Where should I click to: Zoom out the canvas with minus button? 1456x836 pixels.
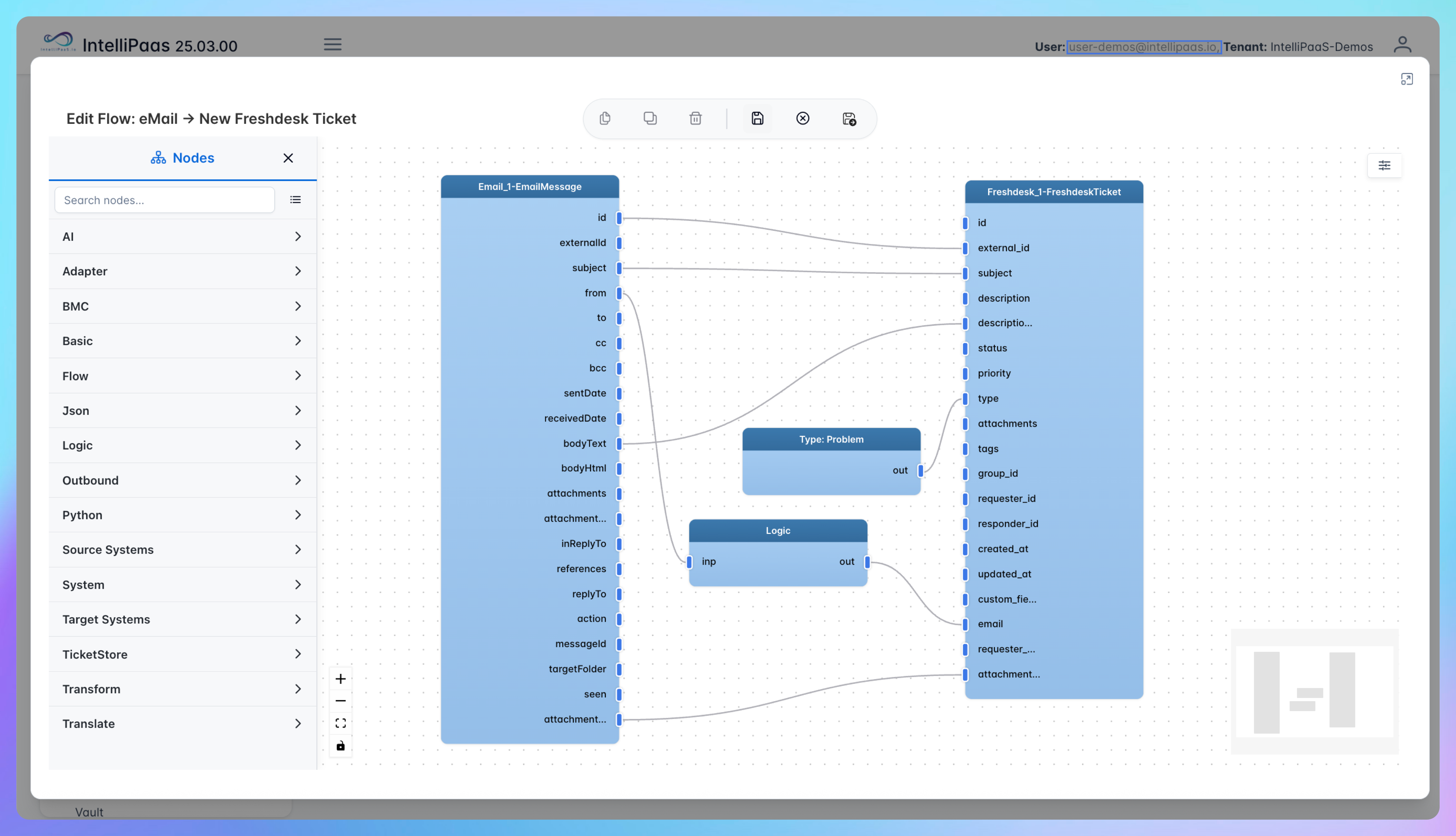point(341,700)
